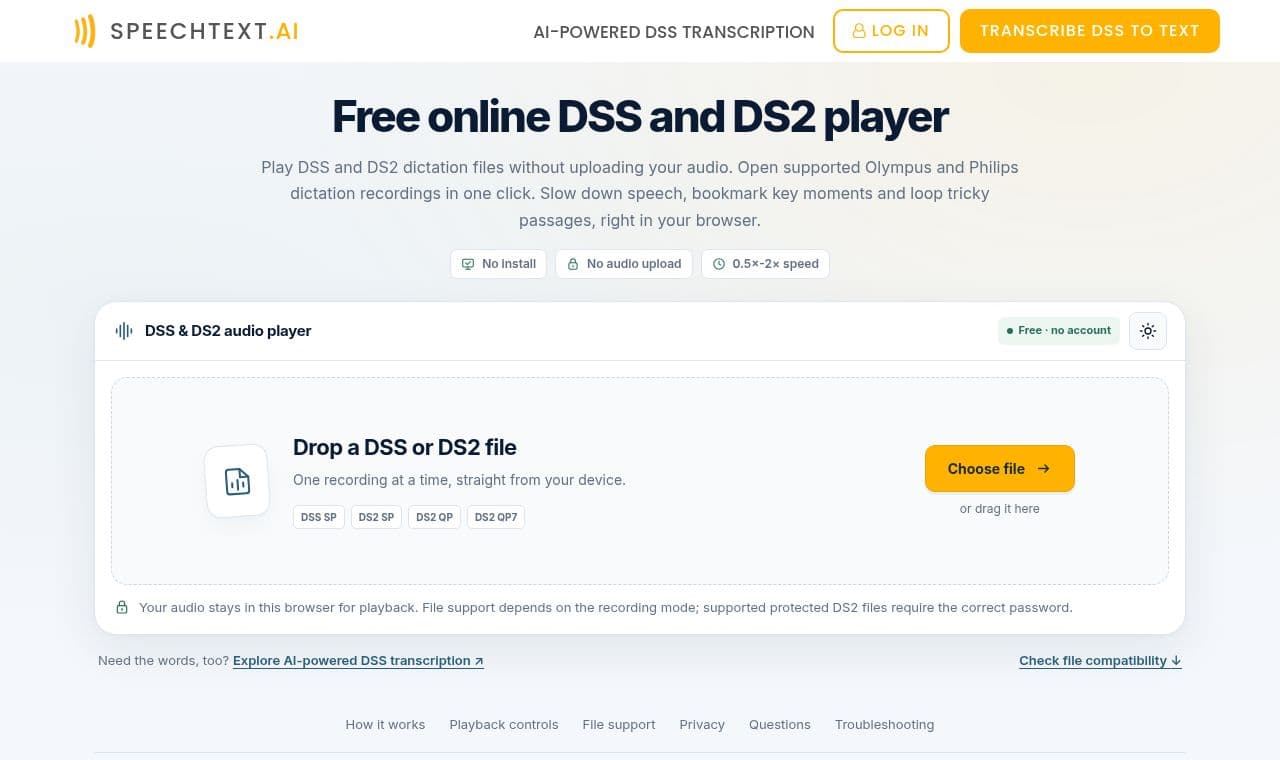
Task: Go to File support section
Action: 619,725
